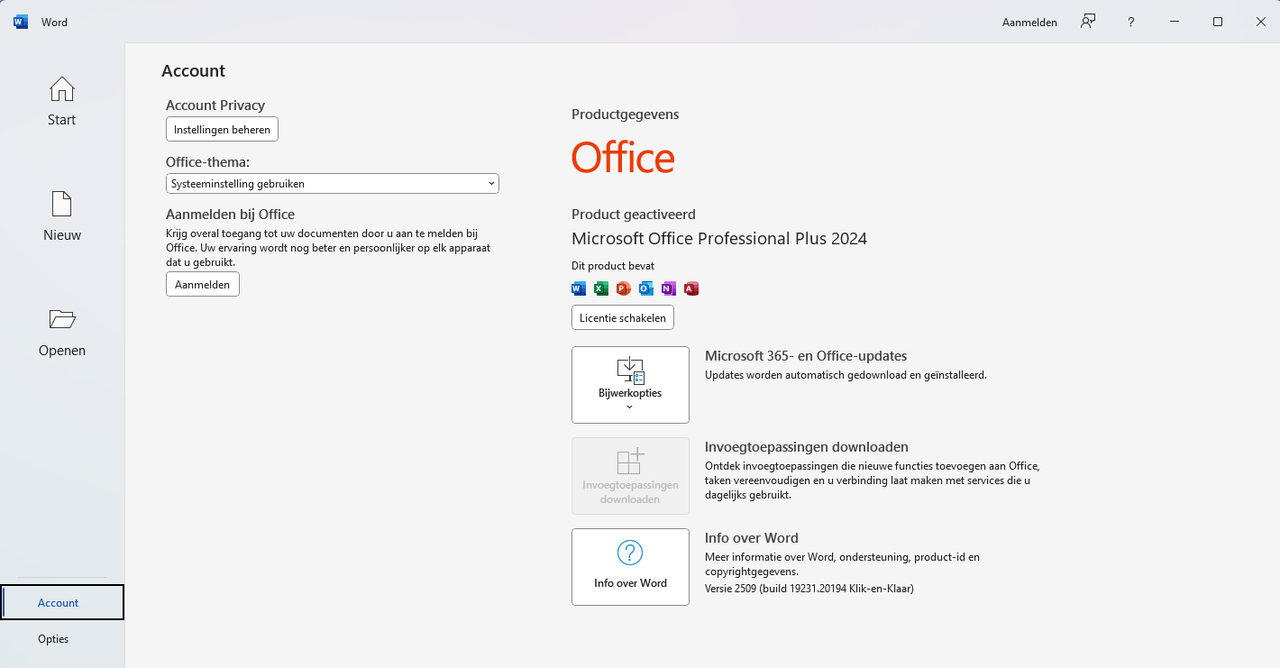Open the Start home page
The width and height of the screenshot is (1280, 668).
pos(61,101)
